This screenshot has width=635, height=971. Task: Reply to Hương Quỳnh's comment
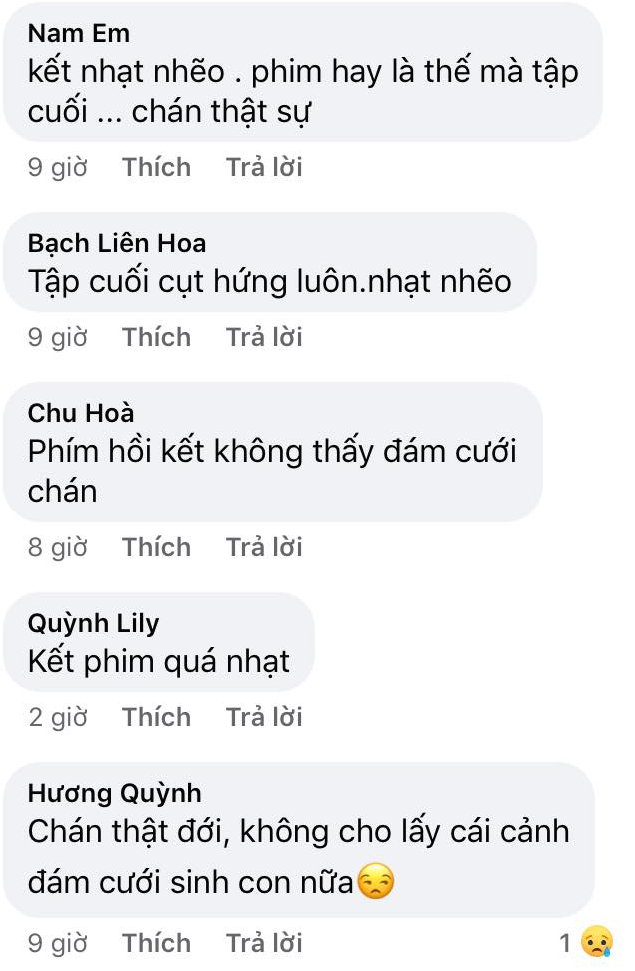click(x=264, y=943)
